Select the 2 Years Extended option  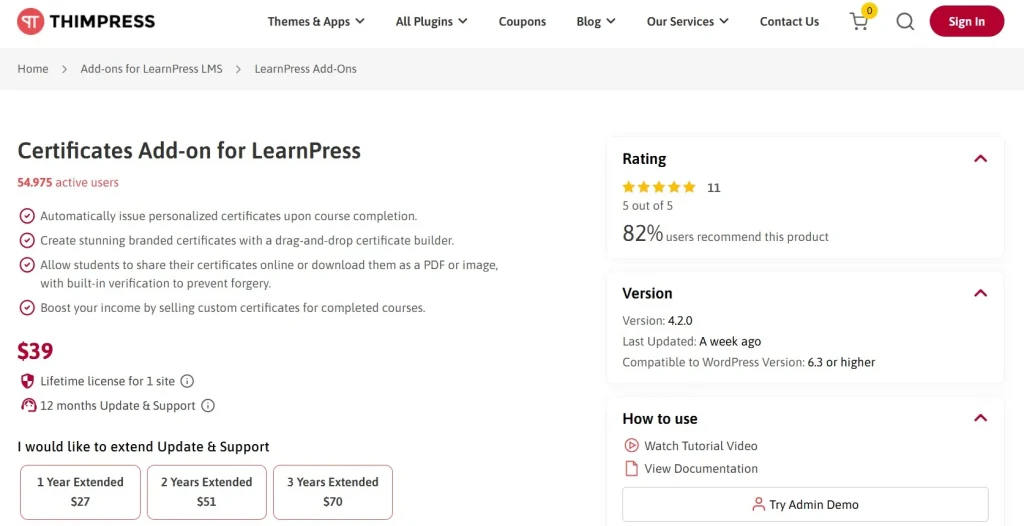[206, 492]
